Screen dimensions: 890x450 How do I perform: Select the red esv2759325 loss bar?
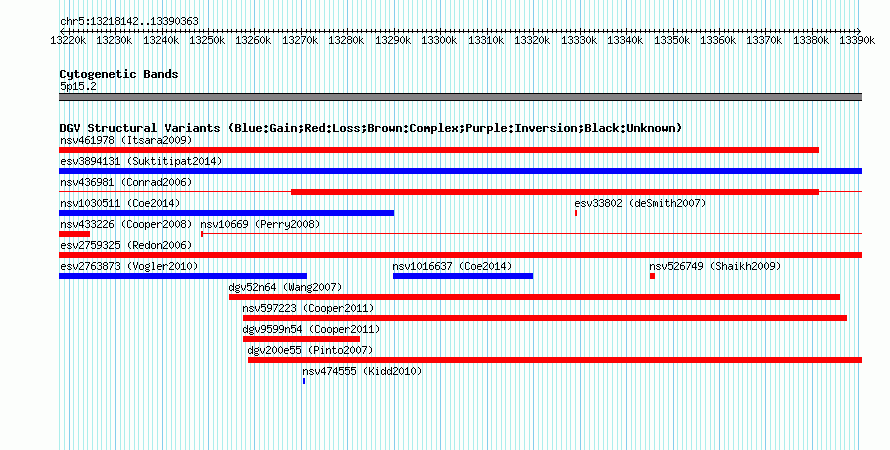click(460, 255)
